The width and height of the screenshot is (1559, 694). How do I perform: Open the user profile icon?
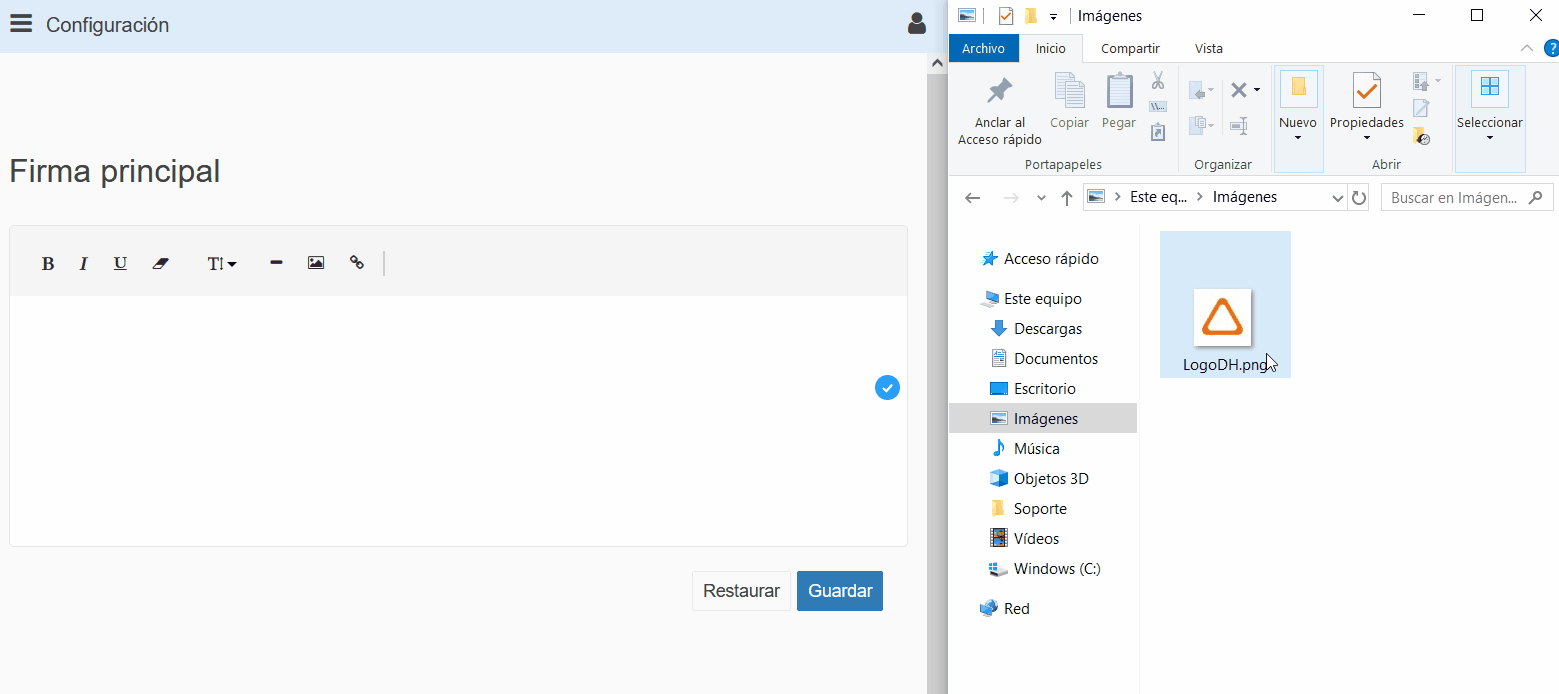[x=916, y=24]
